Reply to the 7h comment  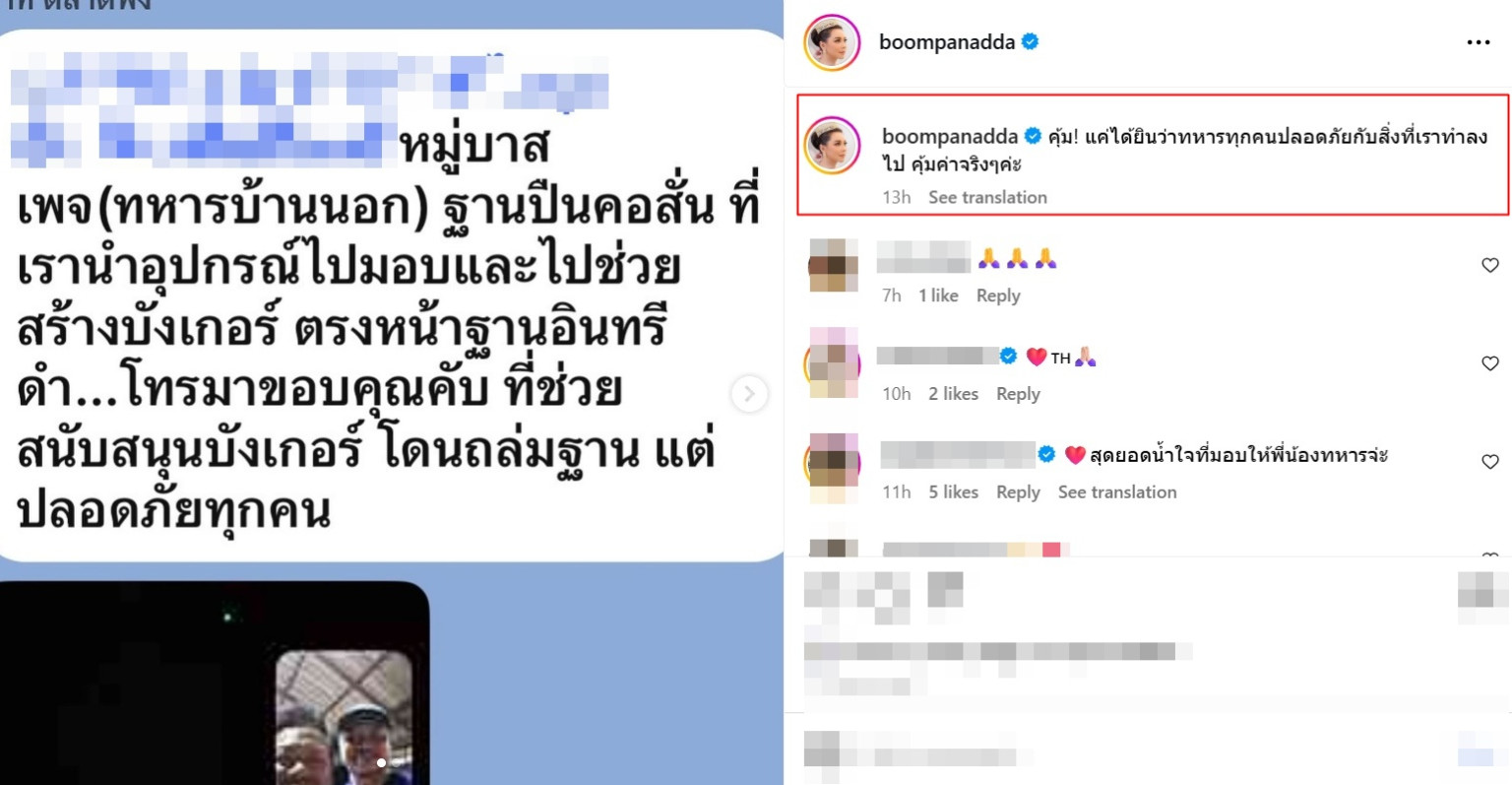click(998, 295)
